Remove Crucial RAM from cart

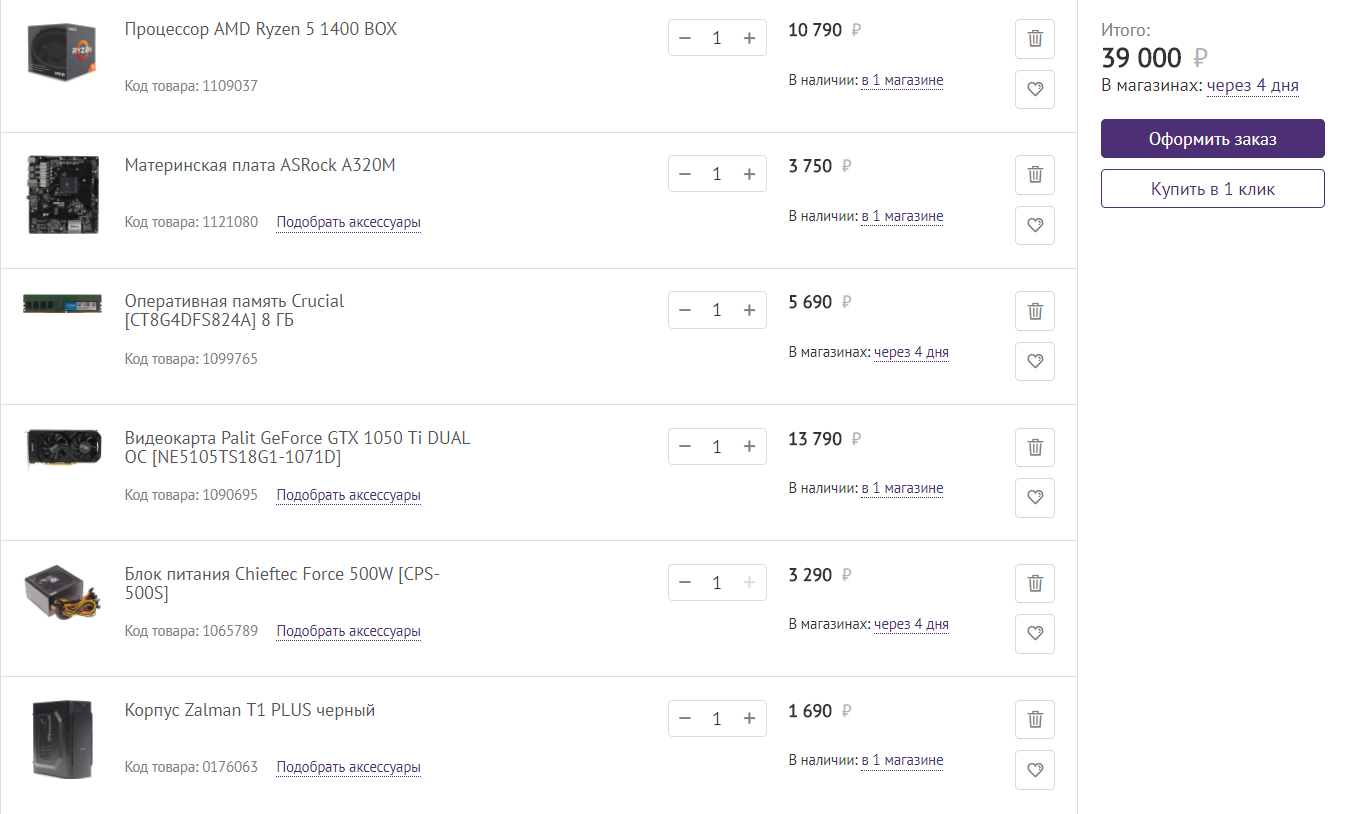point(1035,311)
